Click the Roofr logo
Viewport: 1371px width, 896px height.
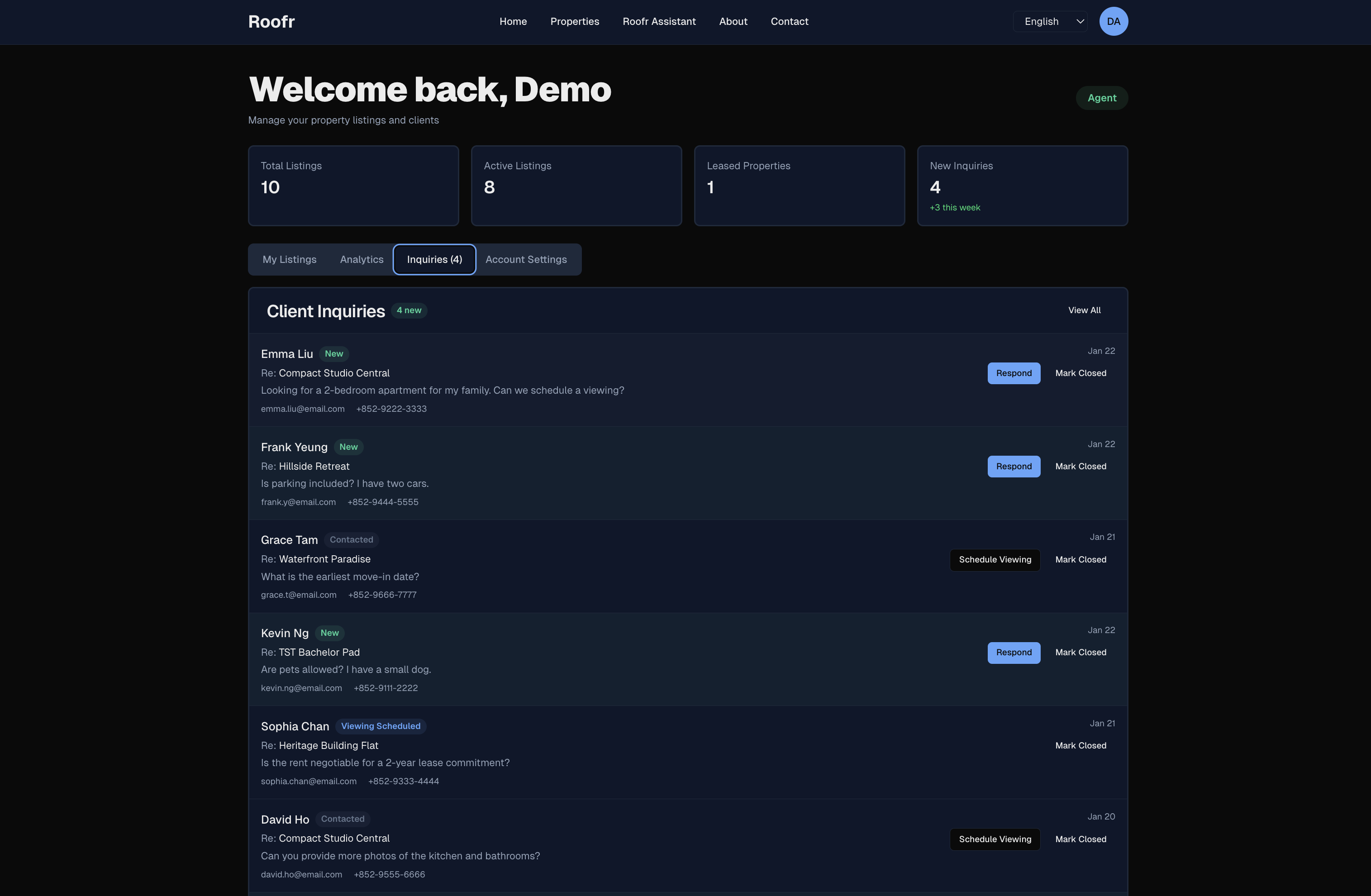coord(271,21)
